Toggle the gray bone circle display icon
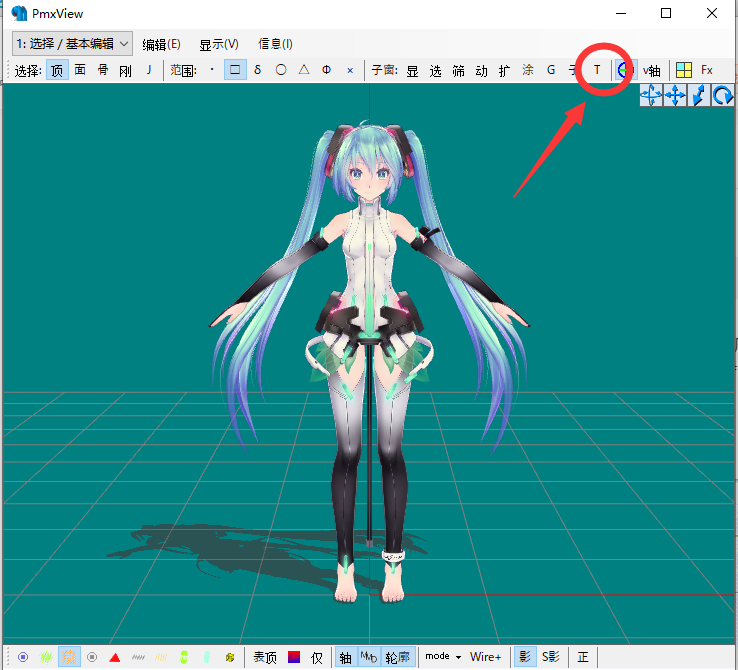The width and height of the screenshot is (738, 670). pos(92,657)
